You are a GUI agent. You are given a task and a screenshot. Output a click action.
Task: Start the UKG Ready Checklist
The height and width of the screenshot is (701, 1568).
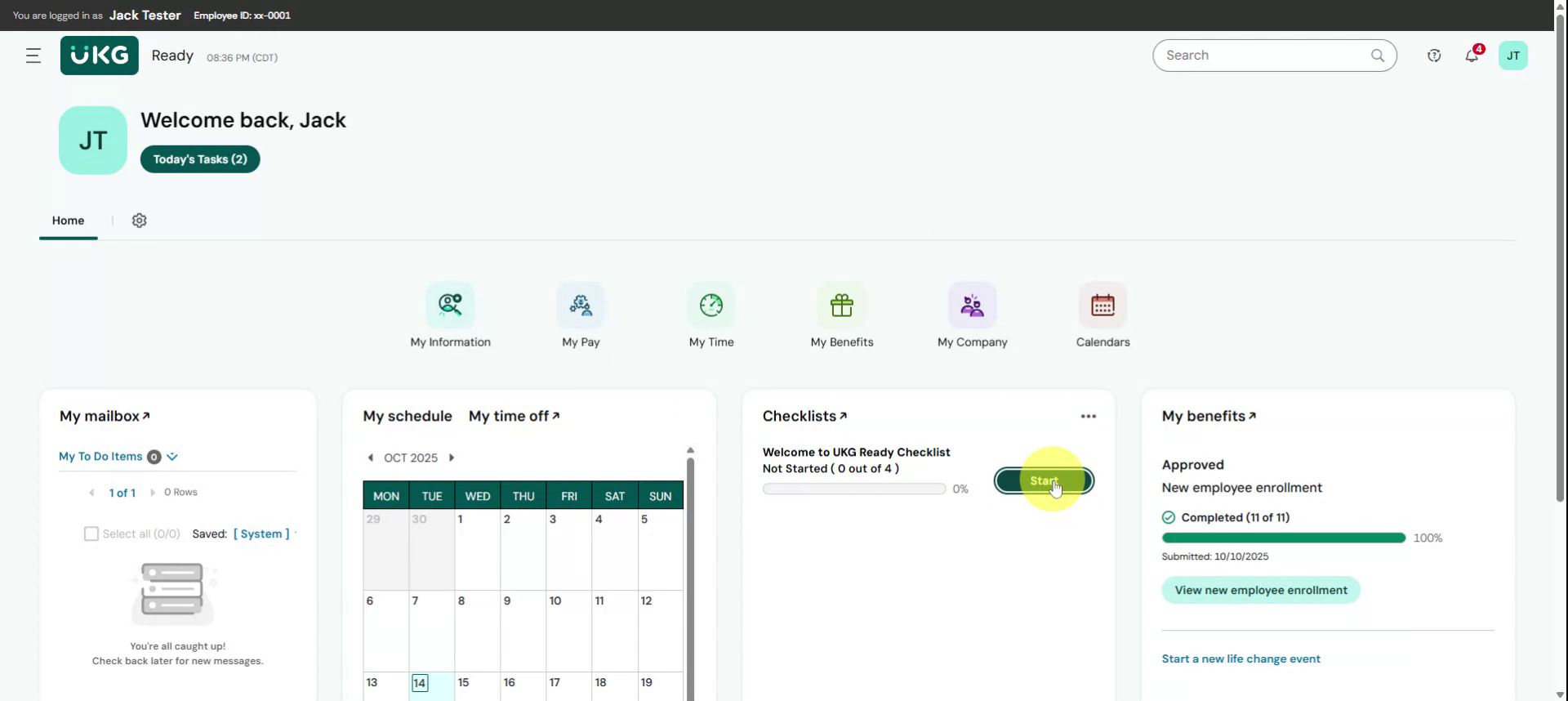tap(1044, 480)
